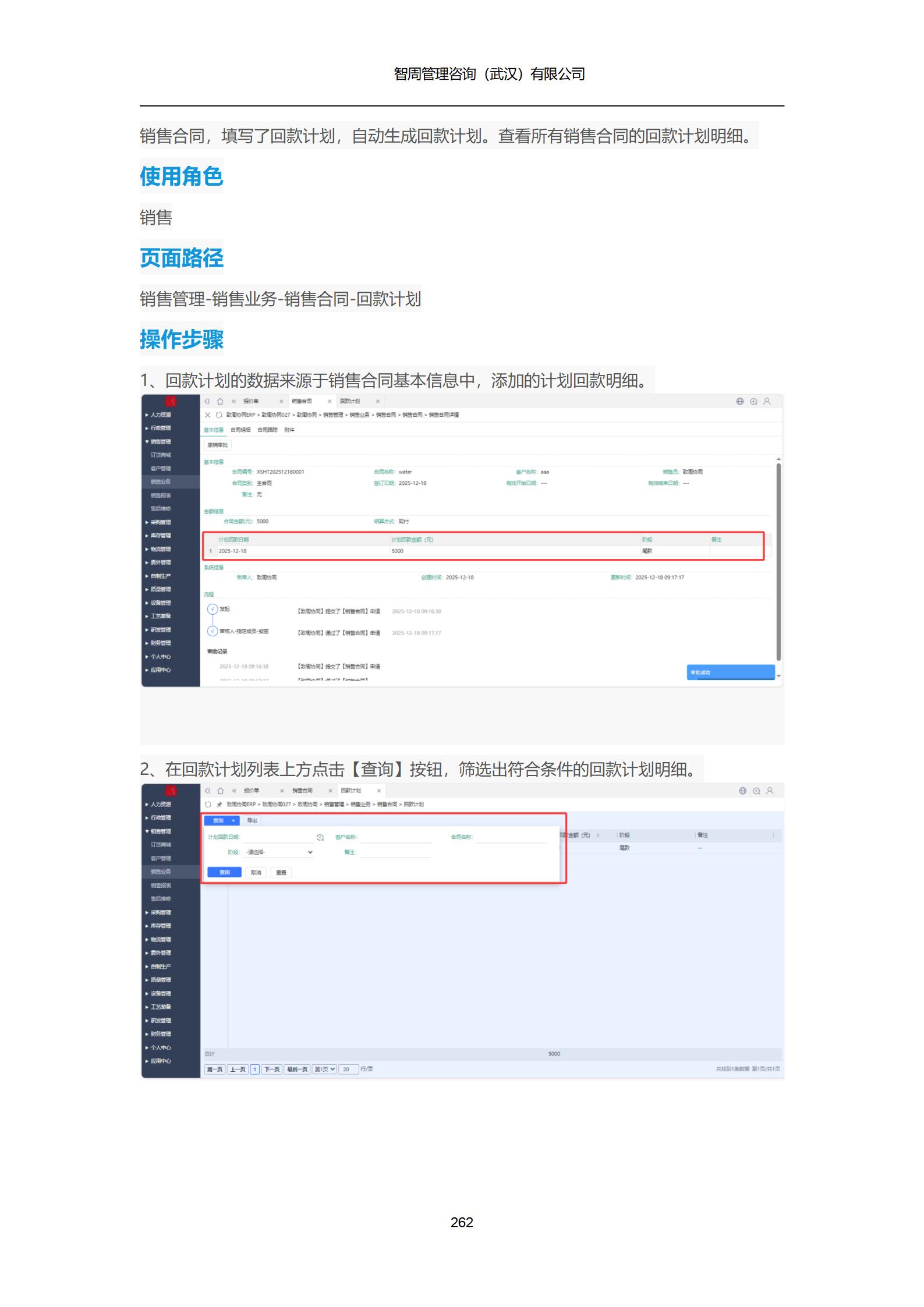Image resolution: width=924 pixels, height=1307 pixels.
Task: Click the rows-per-page input showing 20
Action: pyautogui.click(x=348, y=1069)
